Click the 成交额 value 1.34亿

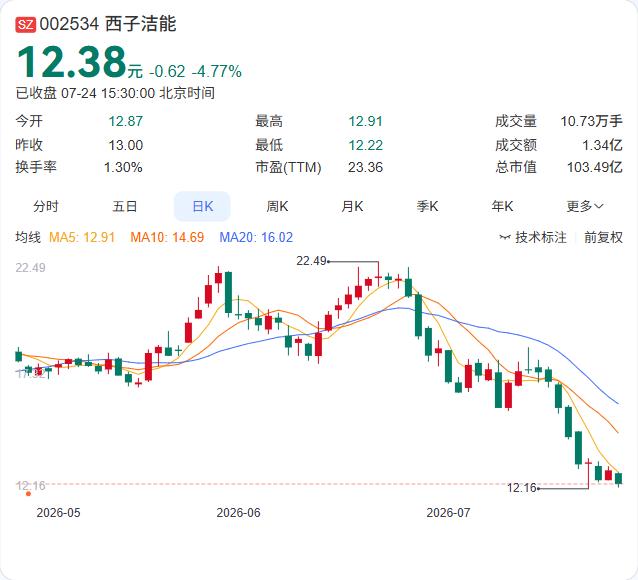click(602, 145)
